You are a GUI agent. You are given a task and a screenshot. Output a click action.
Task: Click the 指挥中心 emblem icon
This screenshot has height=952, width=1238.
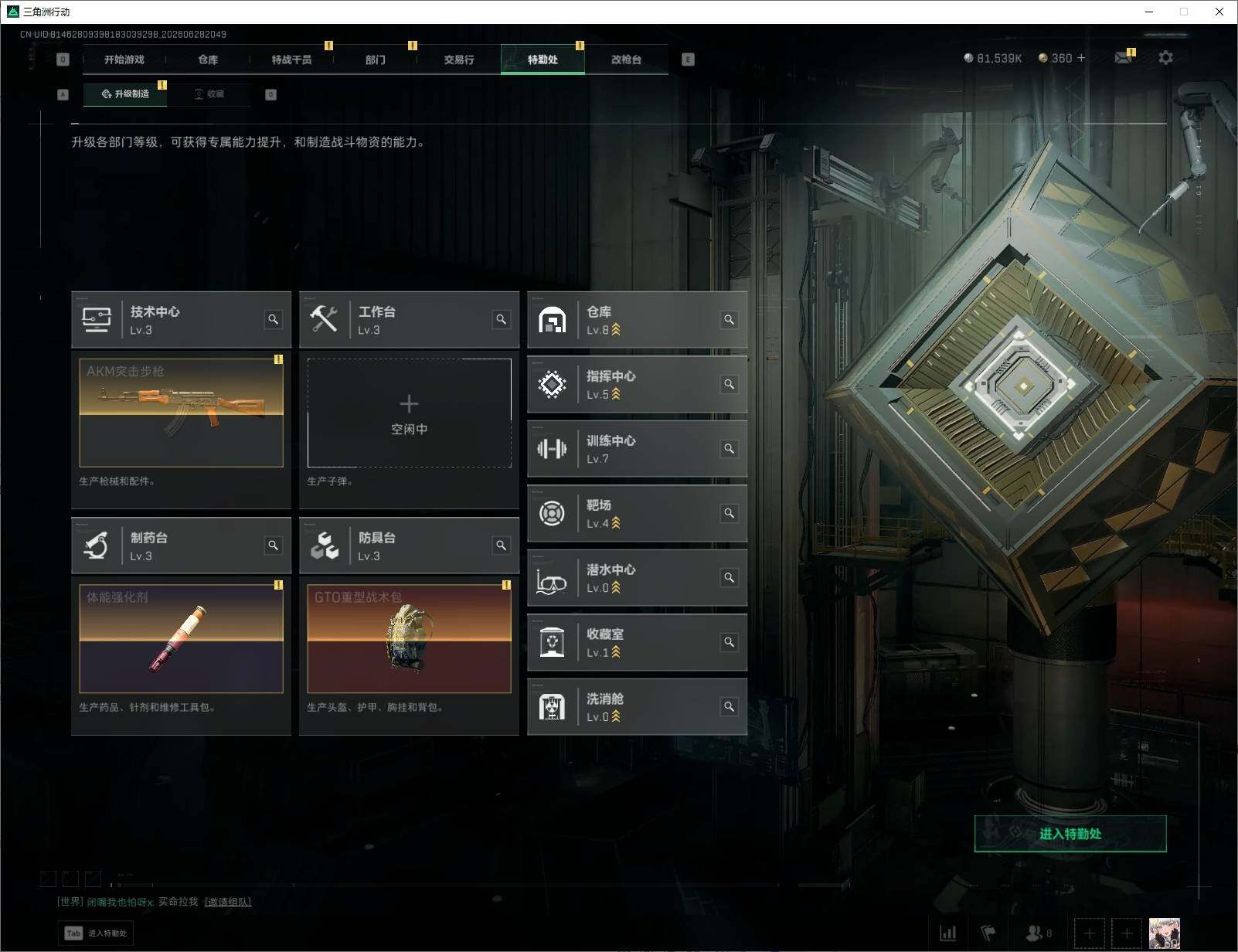[x=552, y=384]
